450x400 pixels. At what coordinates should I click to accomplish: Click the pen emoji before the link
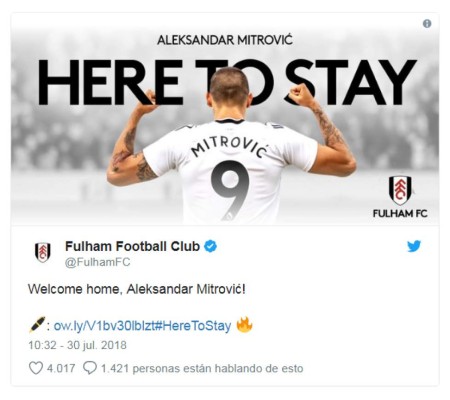[37, 325]
